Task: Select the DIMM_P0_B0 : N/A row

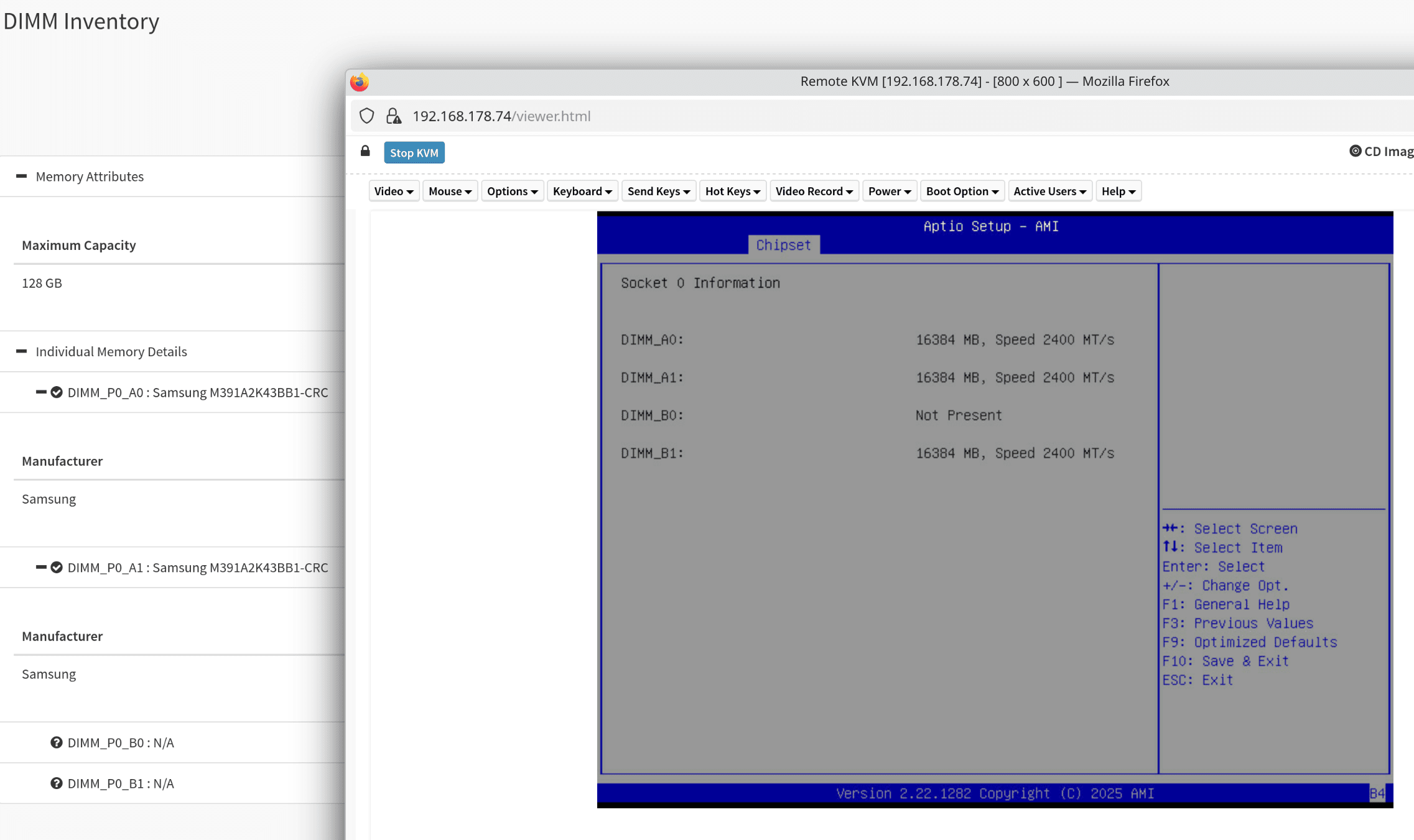Action: [x=172, y=742]
